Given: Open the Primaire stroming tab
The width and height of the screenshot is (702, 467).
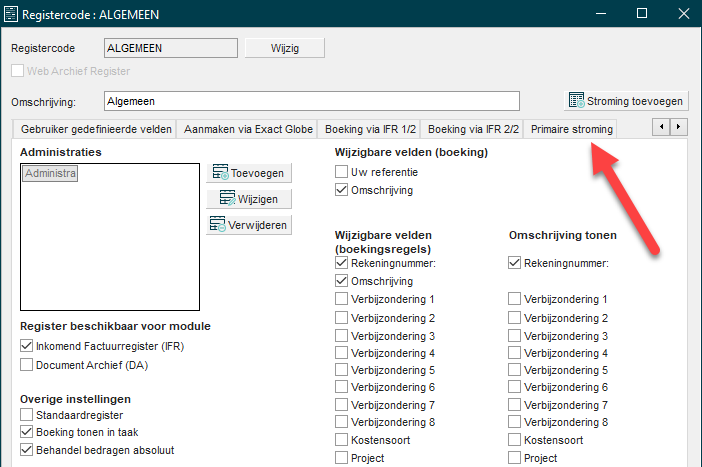Looking at the screenshot, I should [x=572, y=129].
